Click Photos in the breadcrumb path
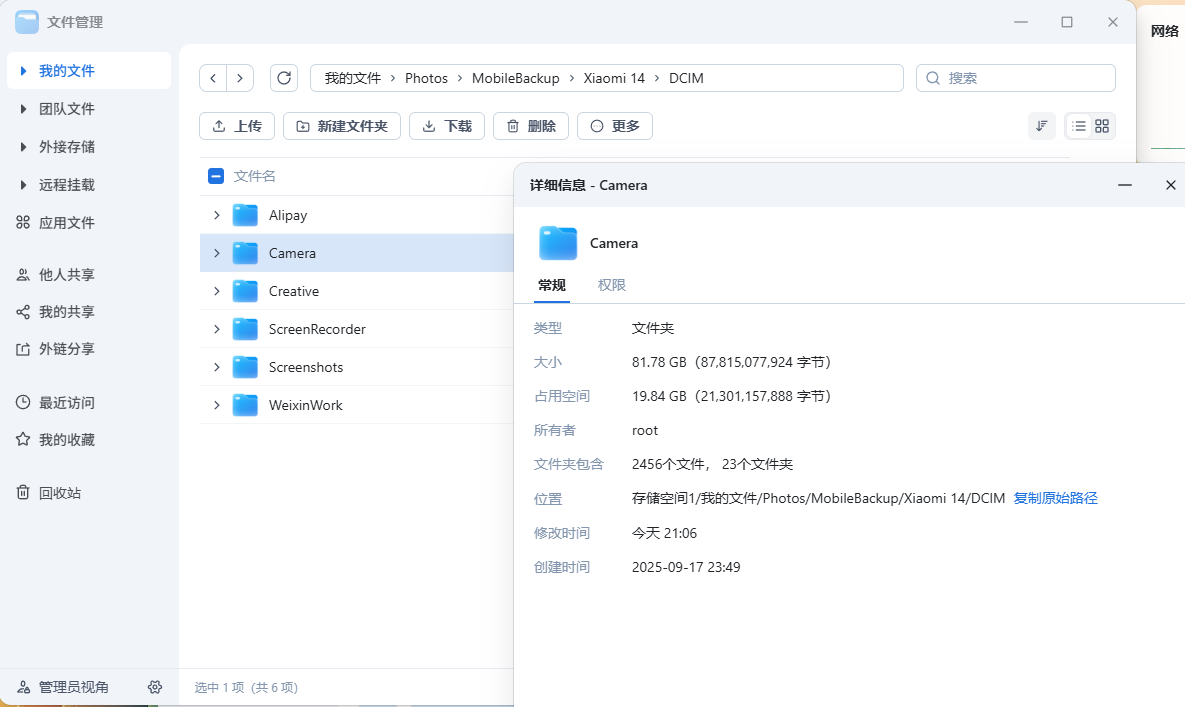The height and width of the screenshot is (707, 1185). coord(426,78)
